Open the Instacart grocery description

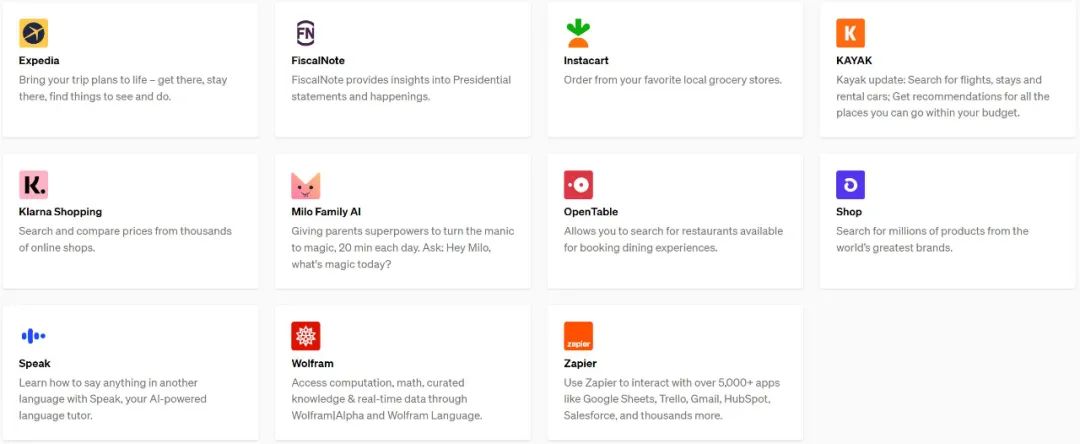tap(672, 80)
